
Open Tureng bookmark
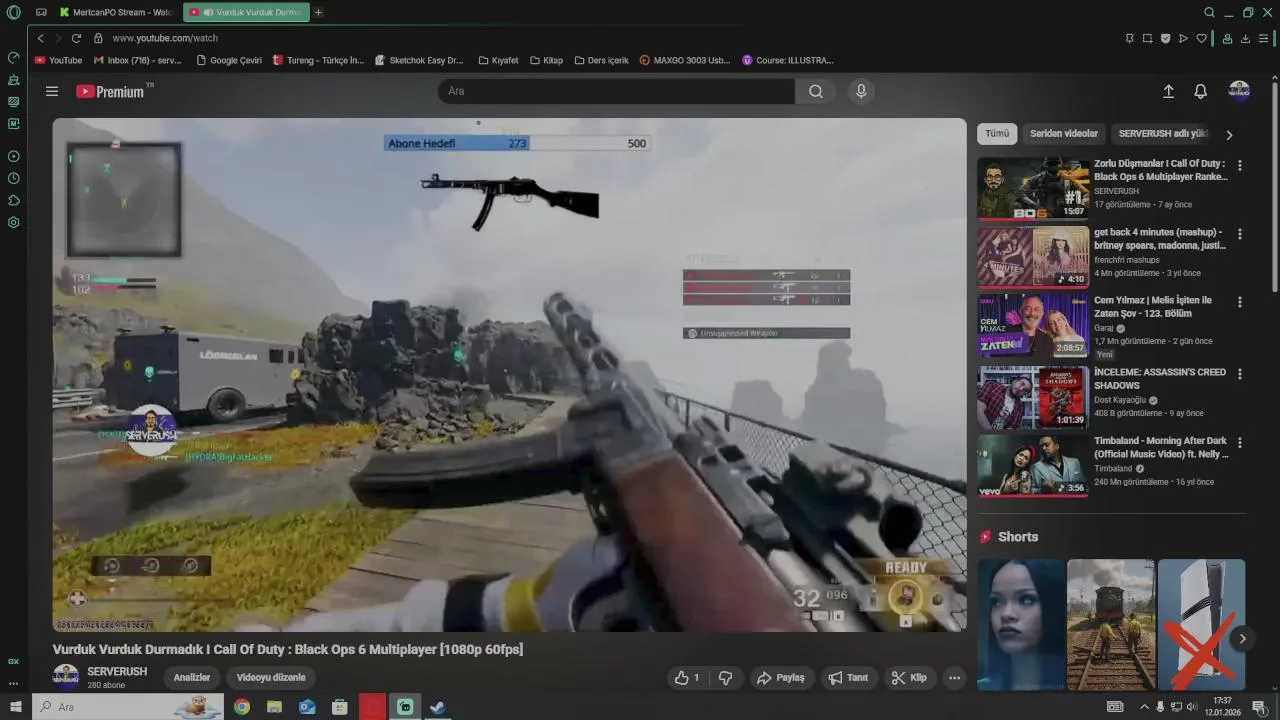318,60
